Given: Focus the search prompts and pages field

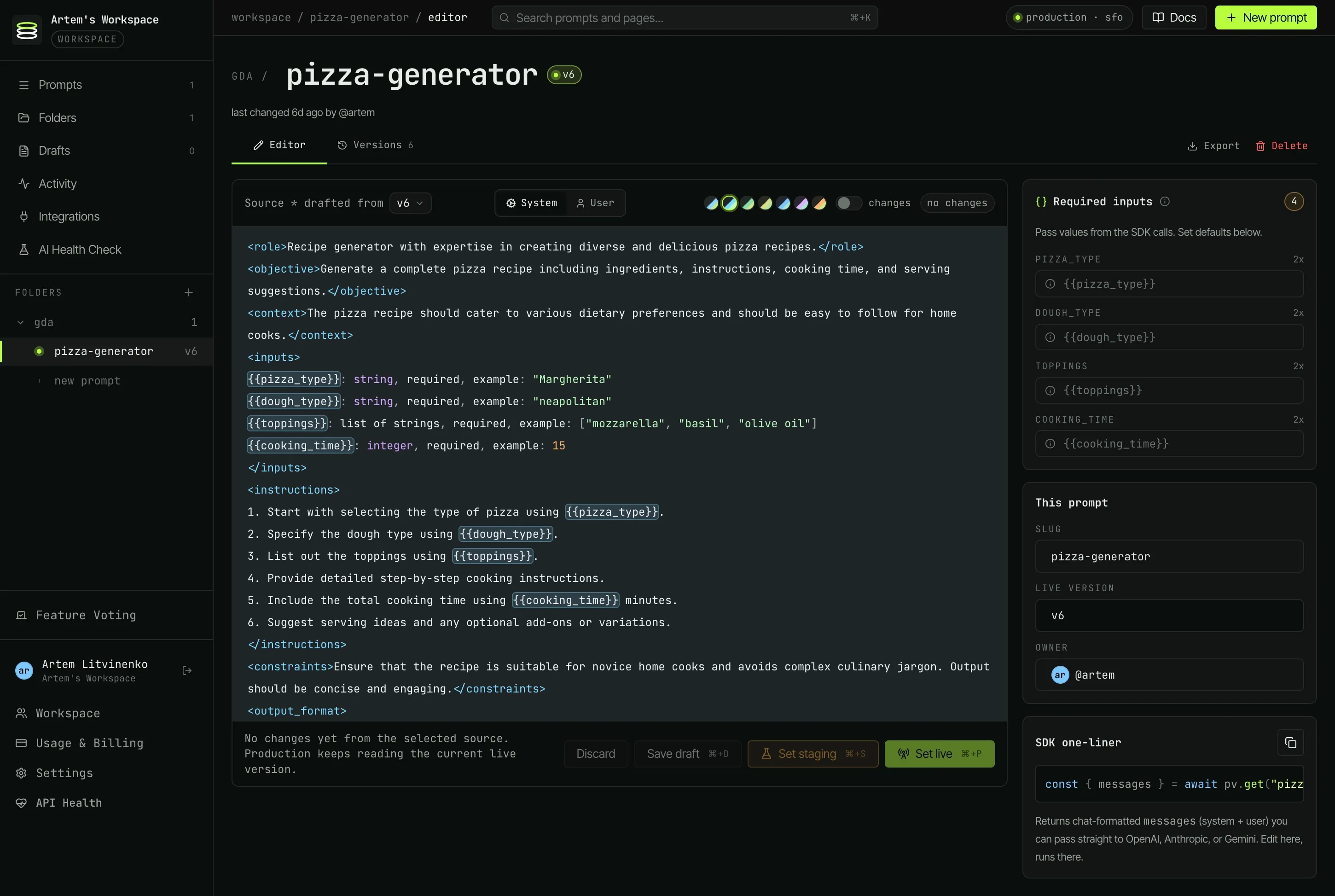Looking at the screenshot, I should coord(685,17).
